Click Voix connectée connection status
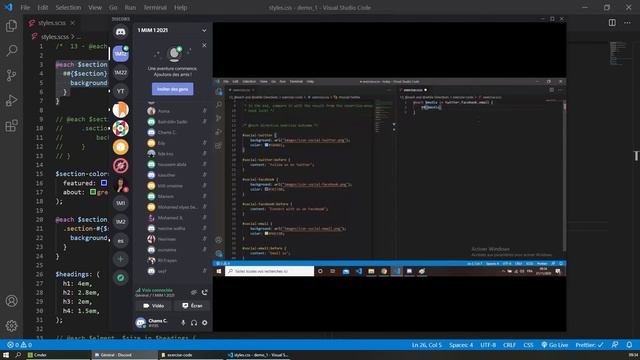This screenshot has height=360, width=640. [x=157, y=290]
